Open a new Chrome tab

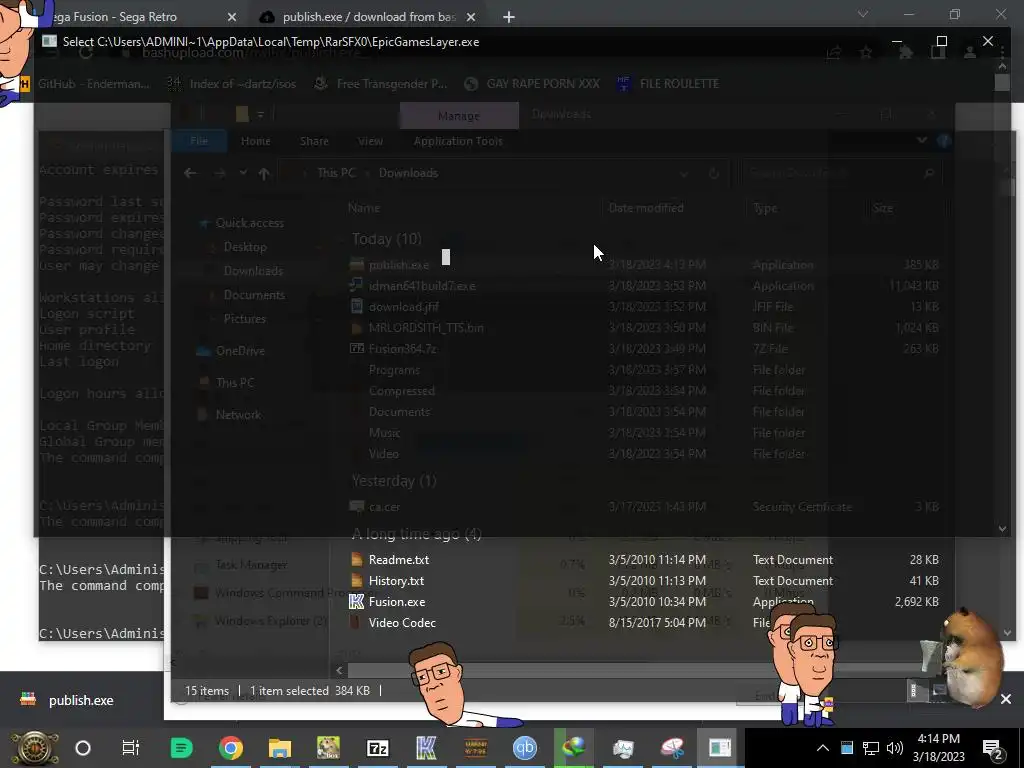click(509, 17)
